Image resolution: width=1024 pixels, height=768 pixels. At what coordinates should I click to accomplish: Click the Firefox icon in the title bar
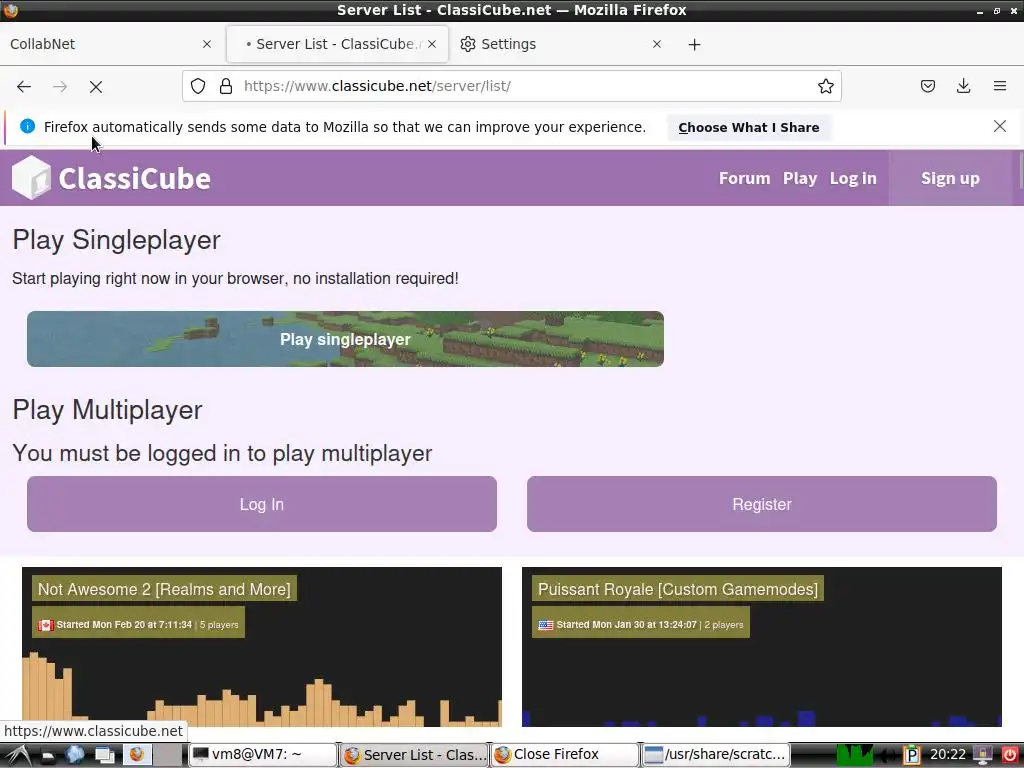tap(11, 10)
